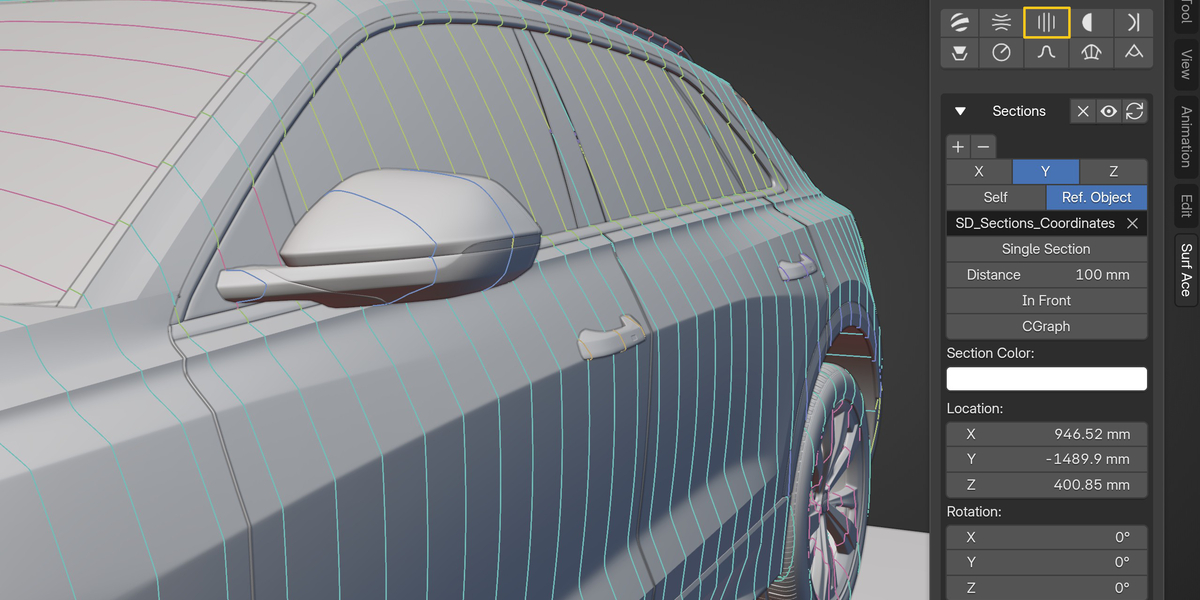Image resolution: width=1200 pixels, height=600 pixels.
Task: Enable the X axis section direction
Action: click(978, 172)
